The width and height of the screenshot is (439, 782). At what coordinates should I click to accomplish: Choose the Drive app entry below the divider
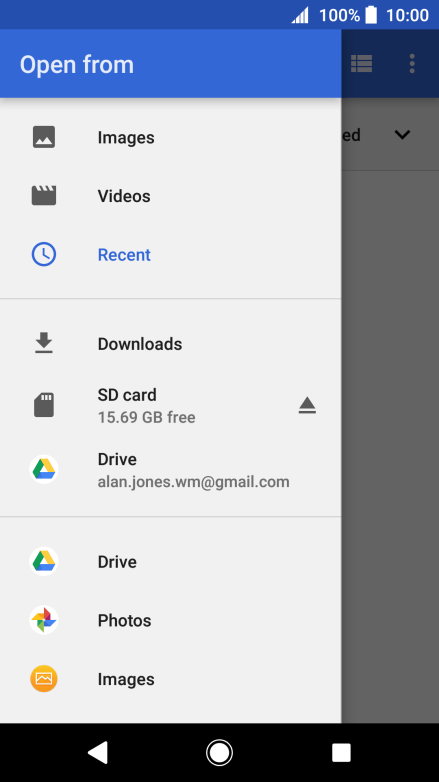[x=171, y=562]
